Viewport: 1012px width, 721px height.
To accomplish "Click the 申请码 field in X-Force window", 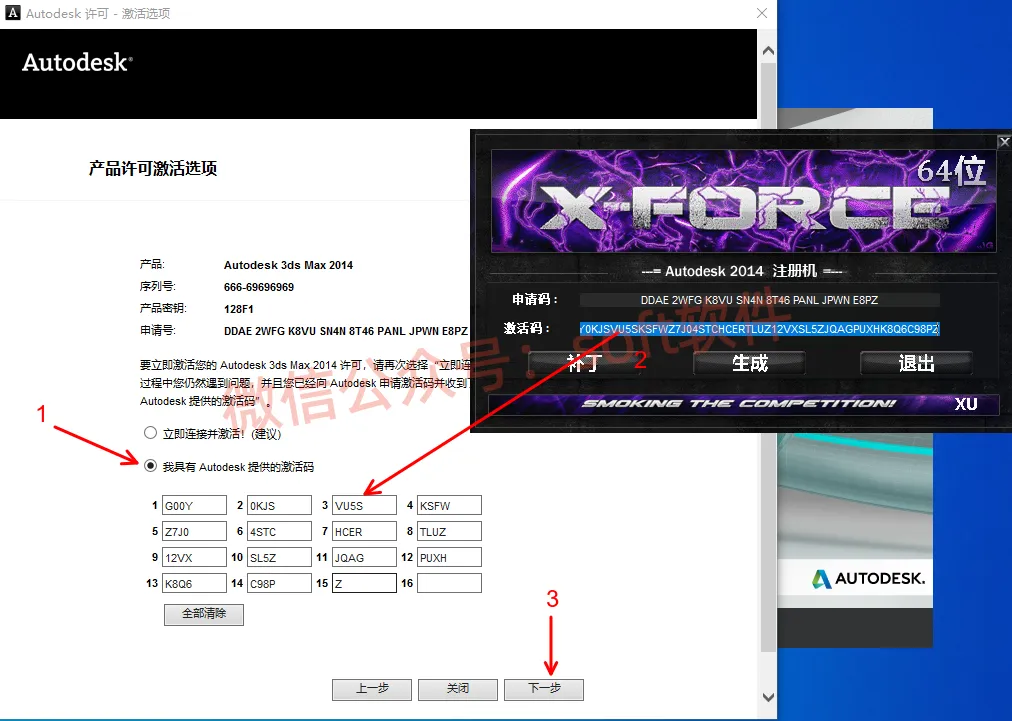I will [x=760, y=300].
